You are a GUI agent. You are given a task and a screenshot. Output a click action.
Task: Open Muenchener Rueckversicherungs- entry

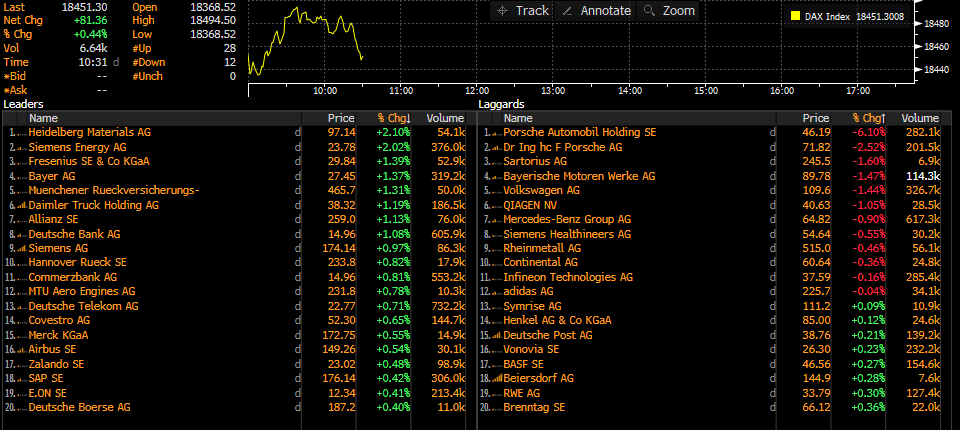coord(114,190)
